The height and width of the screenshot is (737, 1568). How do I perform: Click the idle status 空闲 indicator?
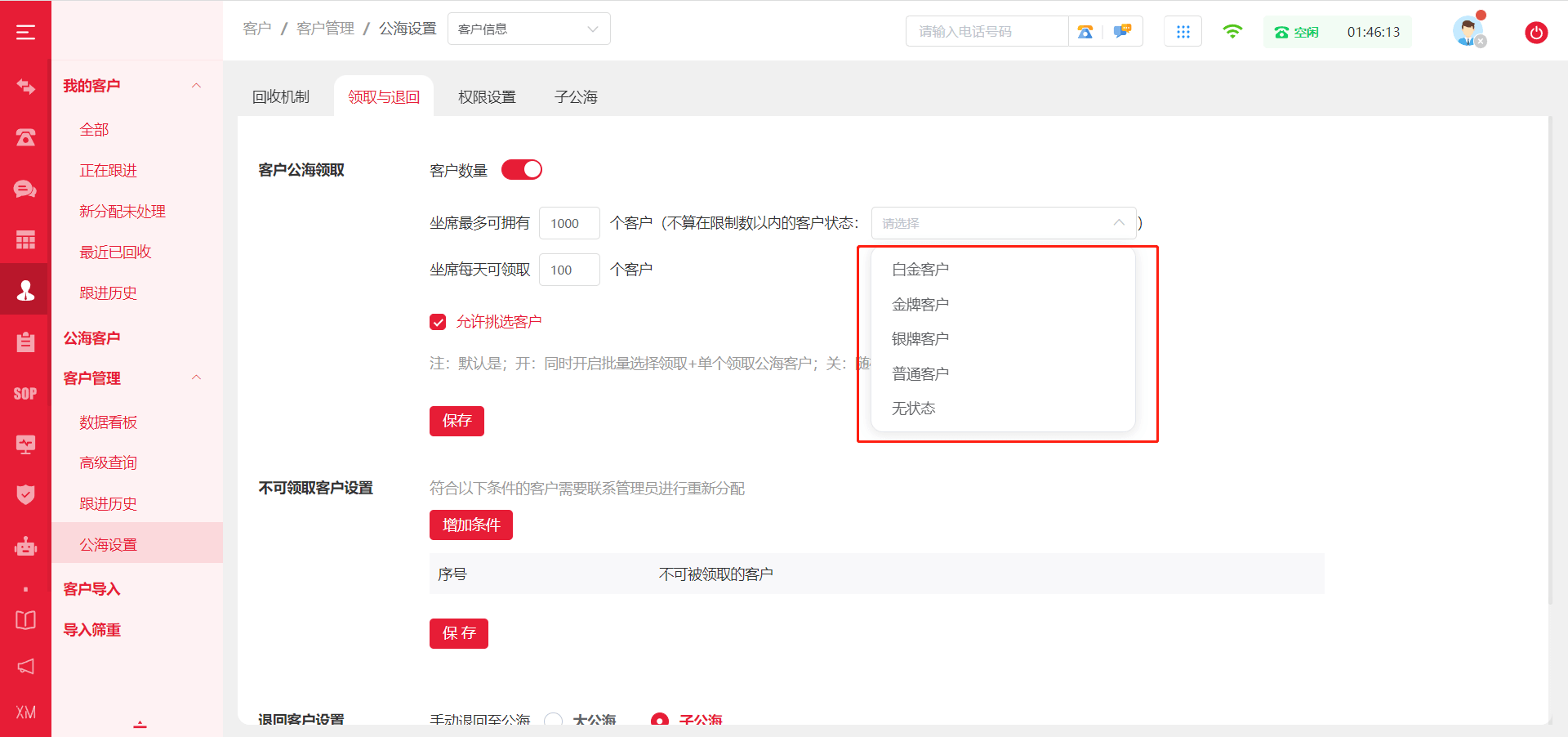point(1297,32)
